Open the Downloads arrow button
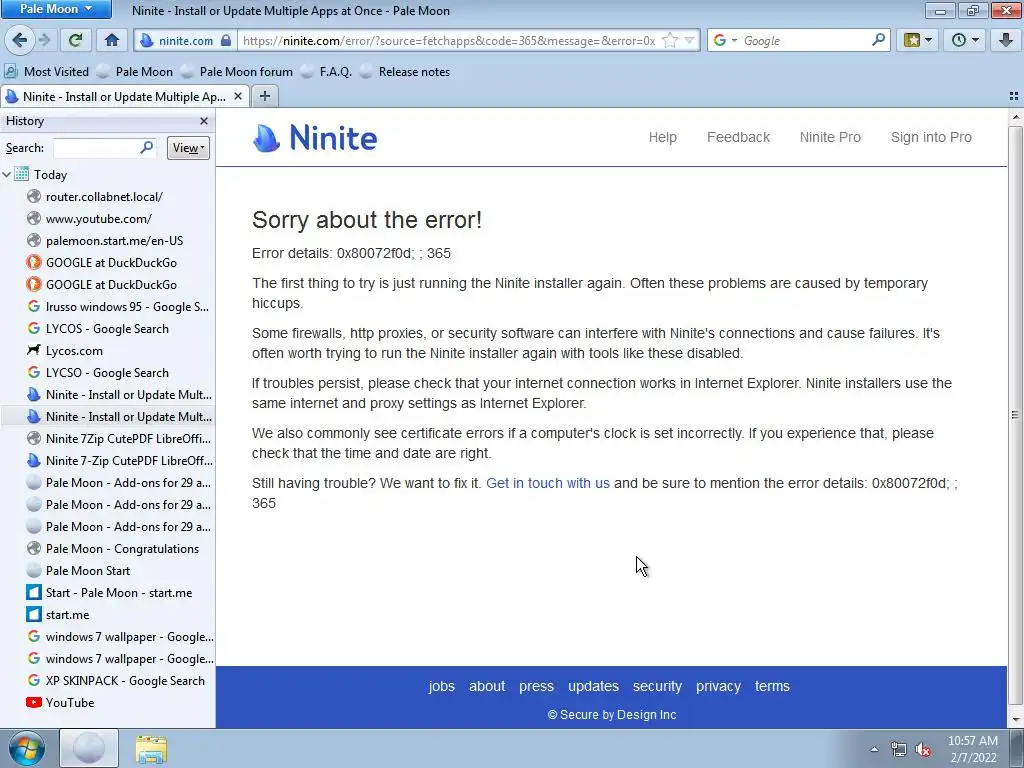1024x768 pixels. [1006, 40]
